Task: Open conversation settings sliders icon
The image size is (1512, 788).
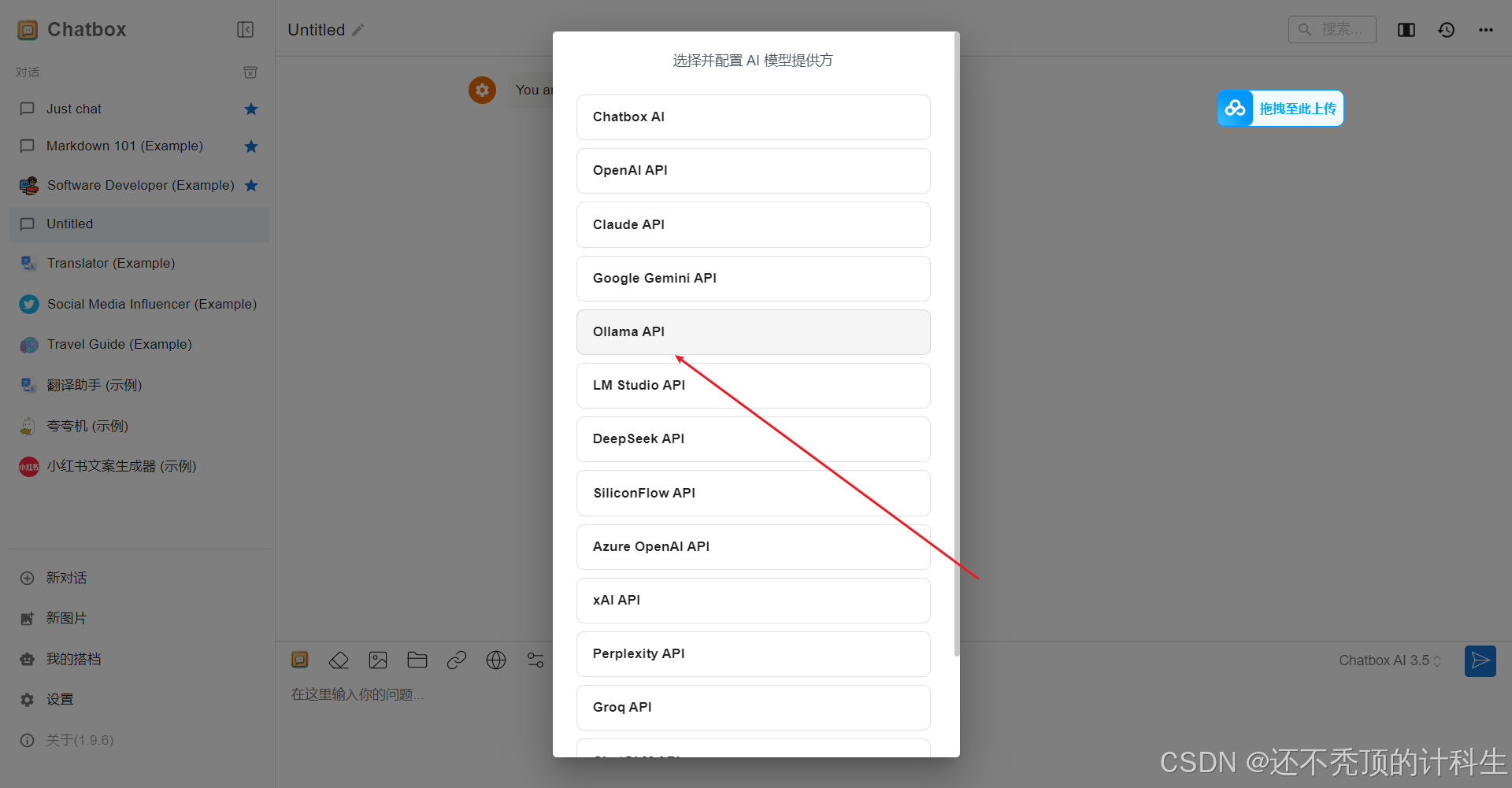Action: click(535, 660)
